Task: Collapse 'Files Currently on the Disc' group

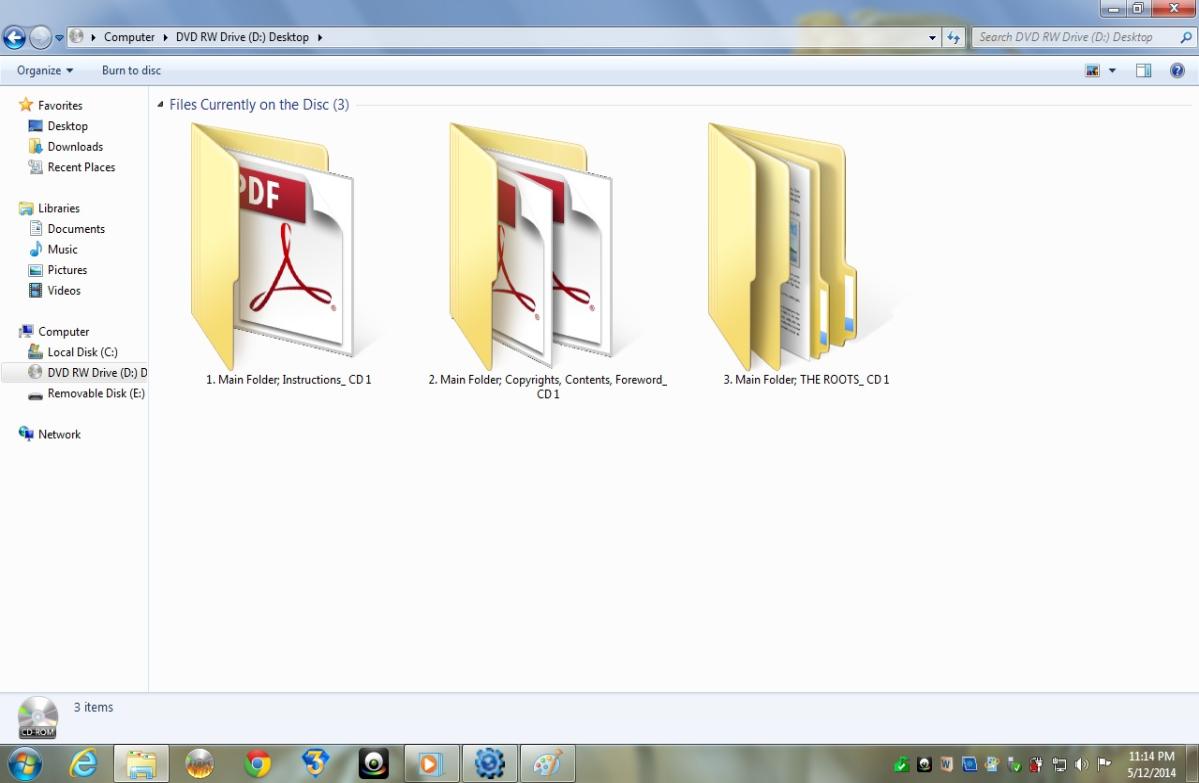Action: point(161,105)
